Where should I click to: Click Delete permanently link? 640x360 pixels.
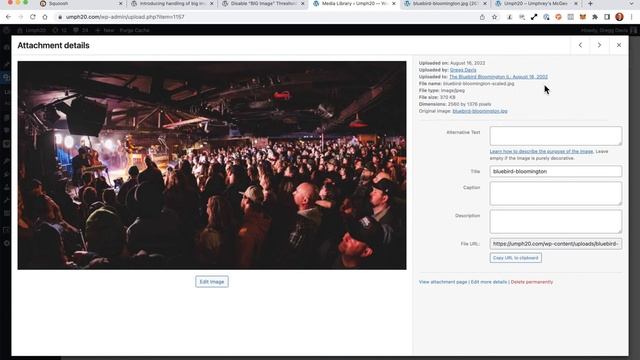click(x=532, y=282)
